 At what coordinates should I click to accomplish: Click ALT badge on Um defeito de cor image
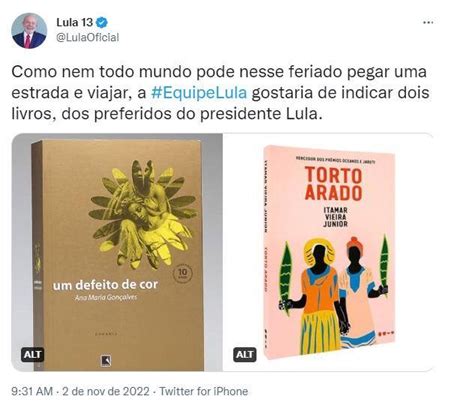(x=32, y=355)
